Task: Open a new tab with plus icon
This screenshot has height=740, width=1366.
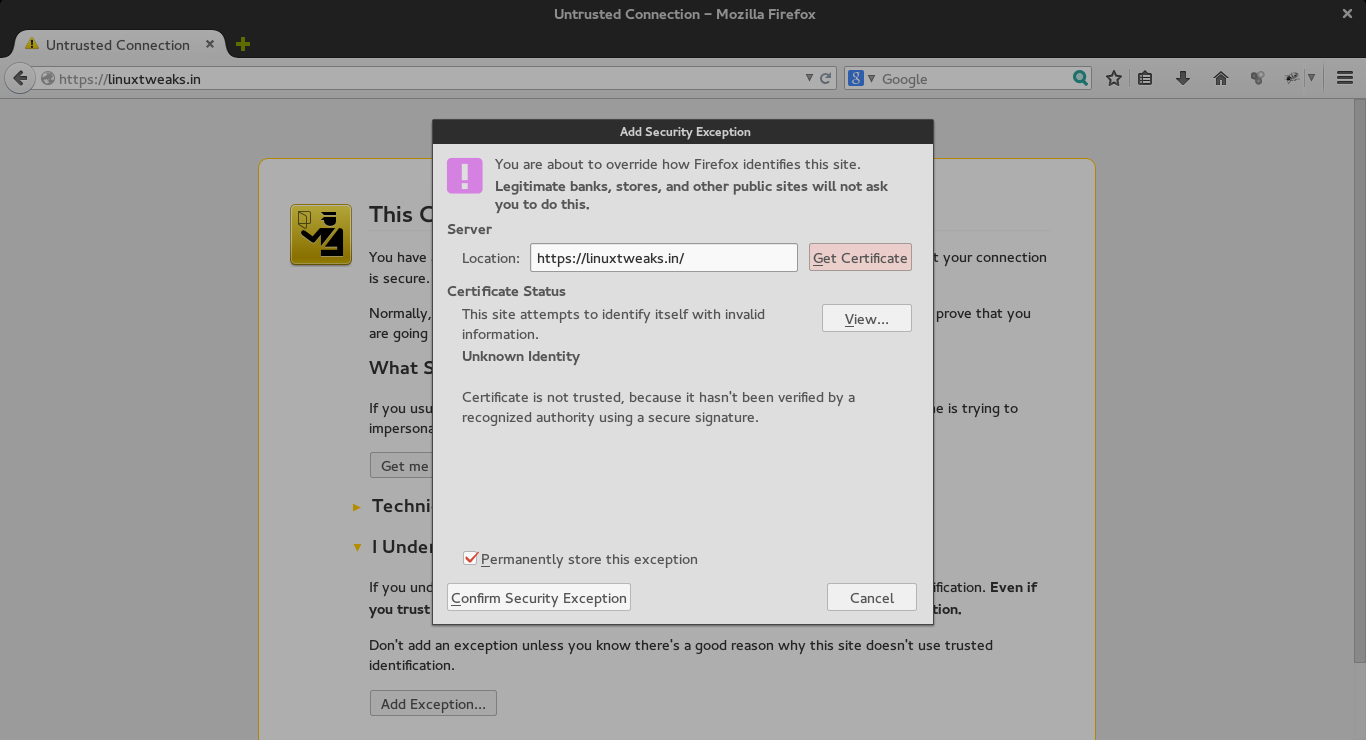Action: (242, 44)
